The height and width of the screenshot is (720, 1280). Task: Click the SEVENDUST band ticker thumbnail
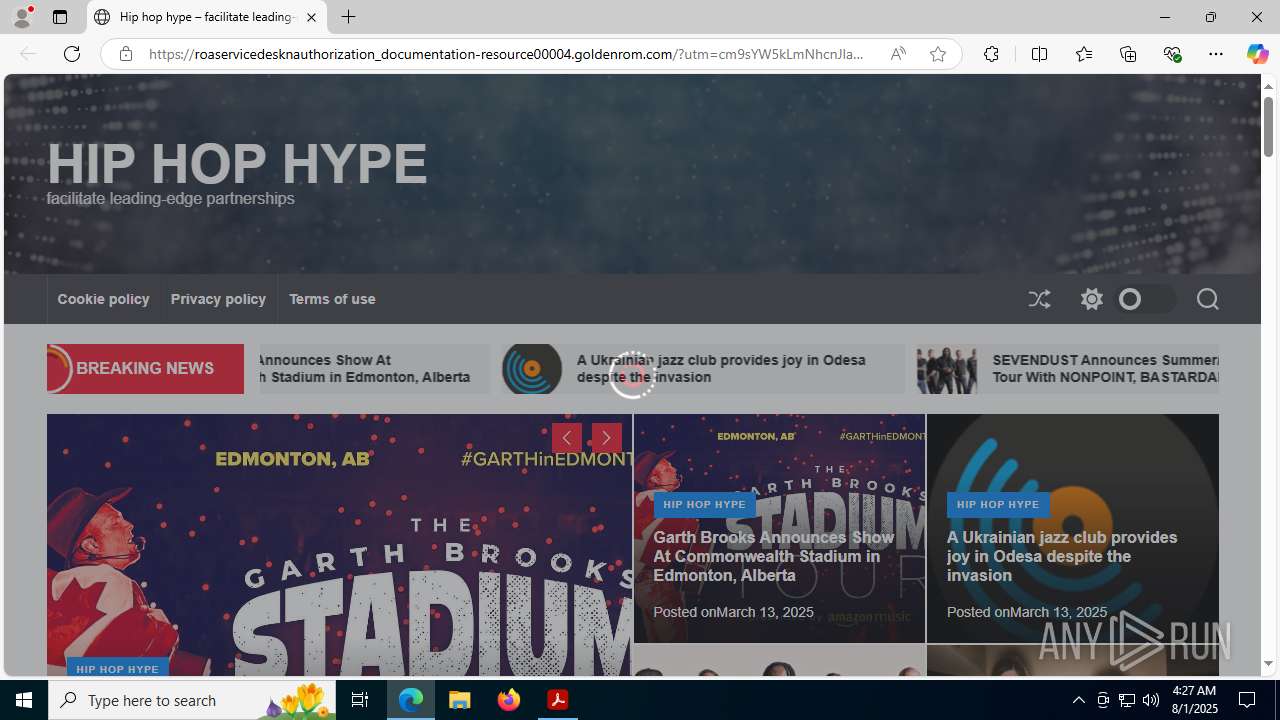pyautogui.click(x=947, y=369)
